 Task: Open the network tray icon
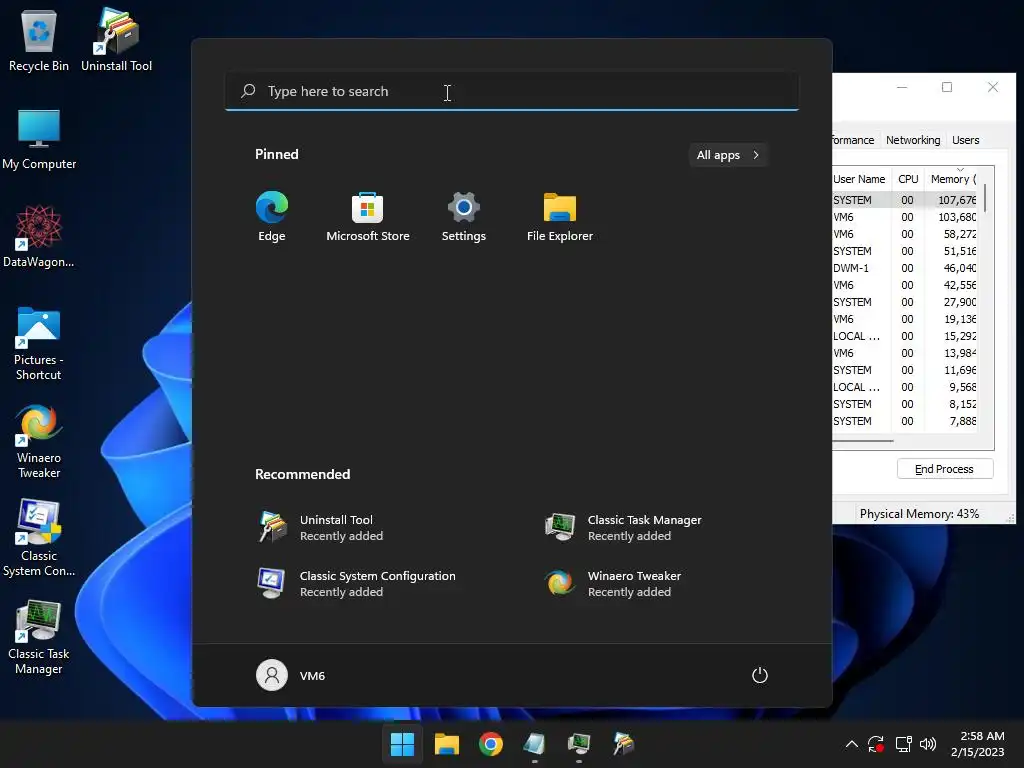pyautogui.click(x=903, y=744)
